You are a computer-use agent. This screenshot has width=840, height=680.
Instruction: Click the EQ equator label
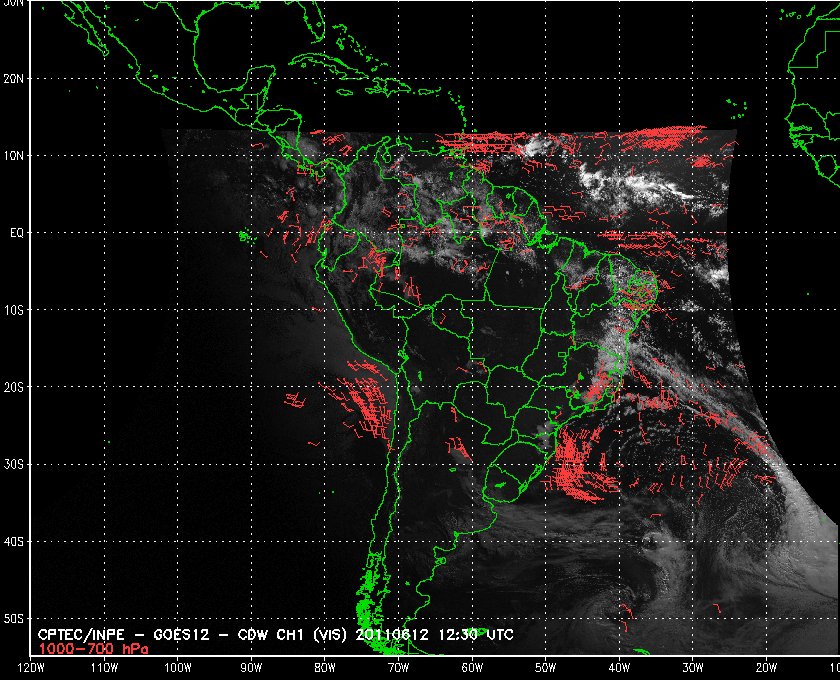(17, 233)
